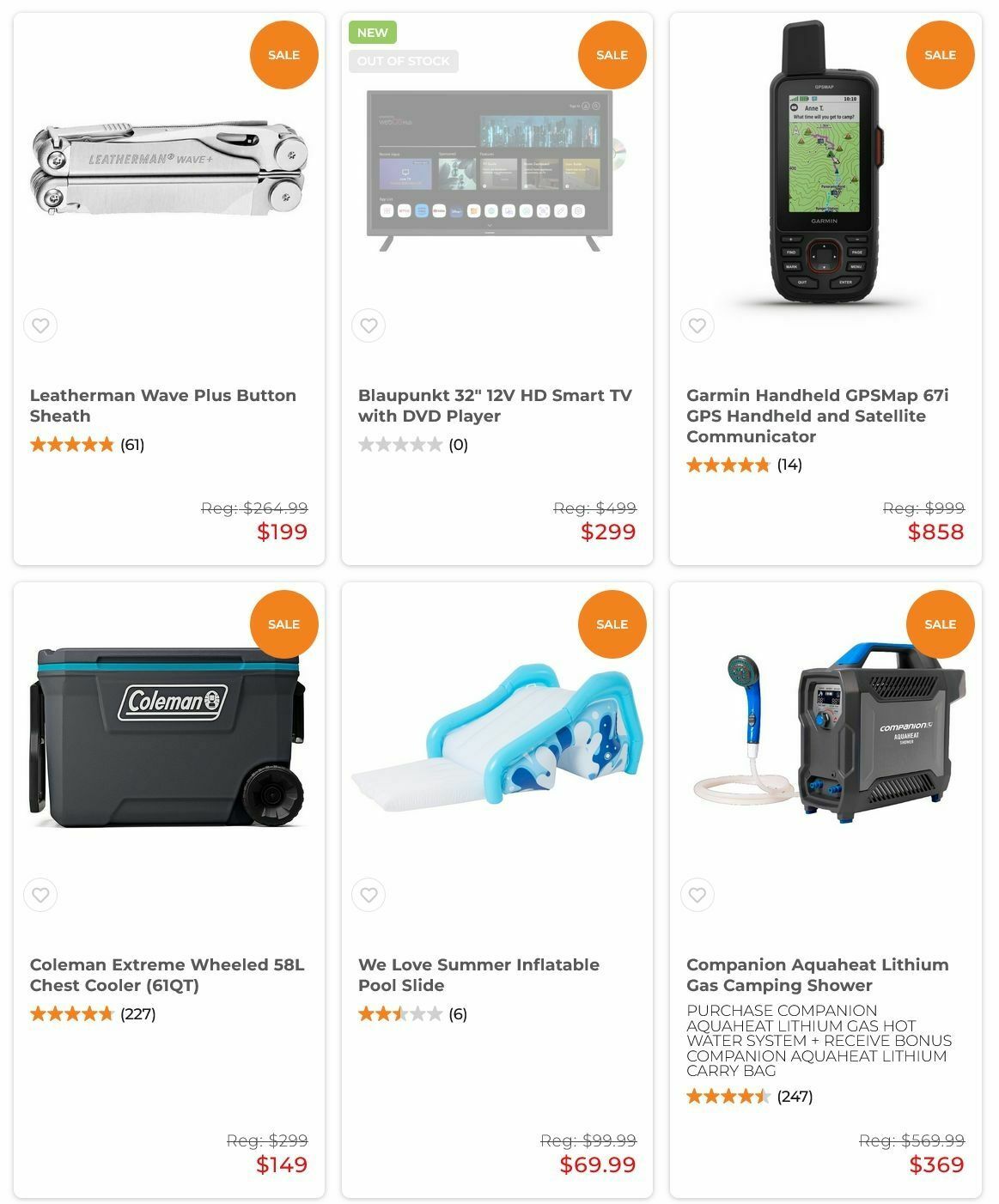This screenshot has width=999, height=1204.
Task: Click SALE badge on Leatherman card
Action: tap(284, 55)
